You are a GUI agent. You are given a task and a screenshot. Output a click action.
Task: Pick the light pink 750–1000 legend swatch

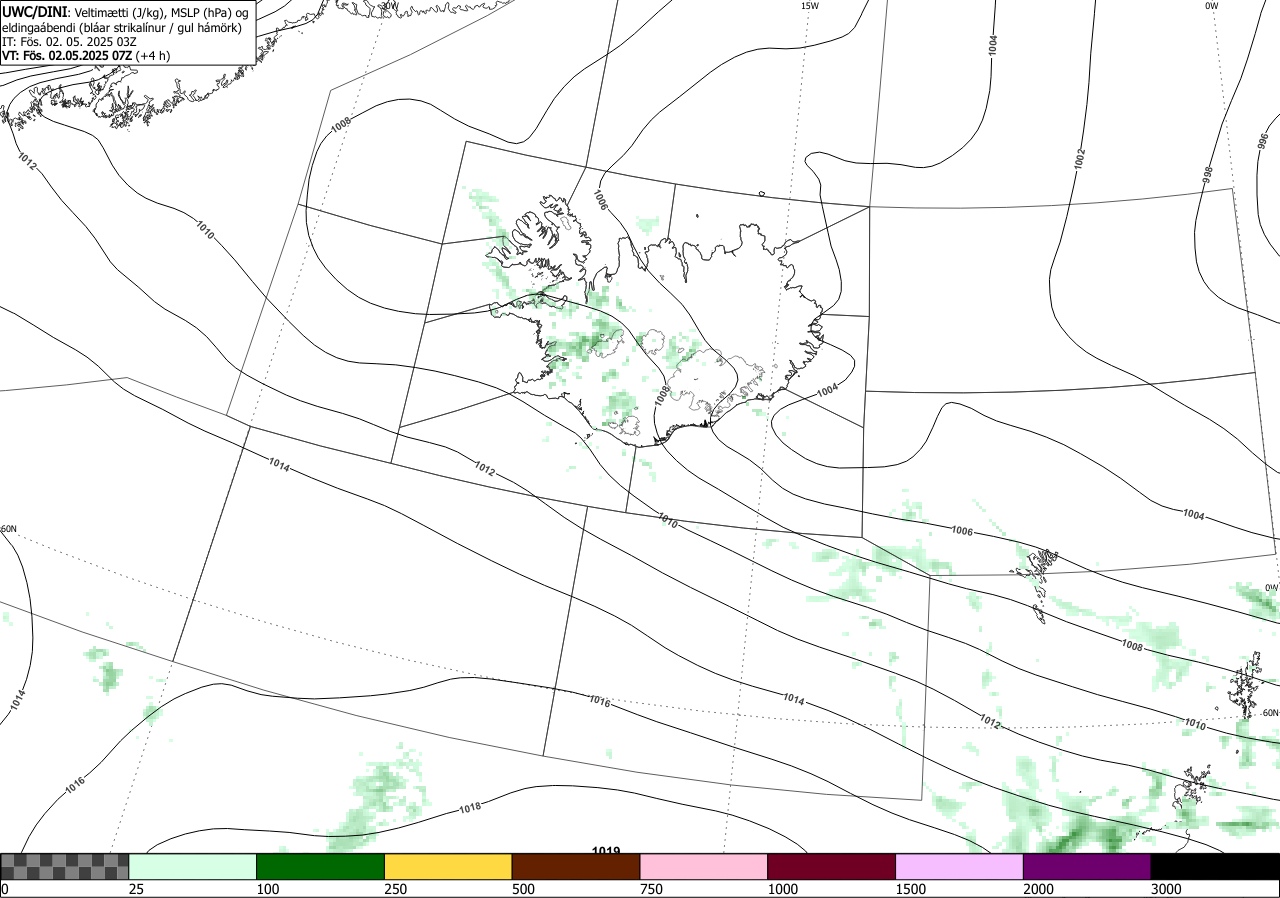point(704,866)
